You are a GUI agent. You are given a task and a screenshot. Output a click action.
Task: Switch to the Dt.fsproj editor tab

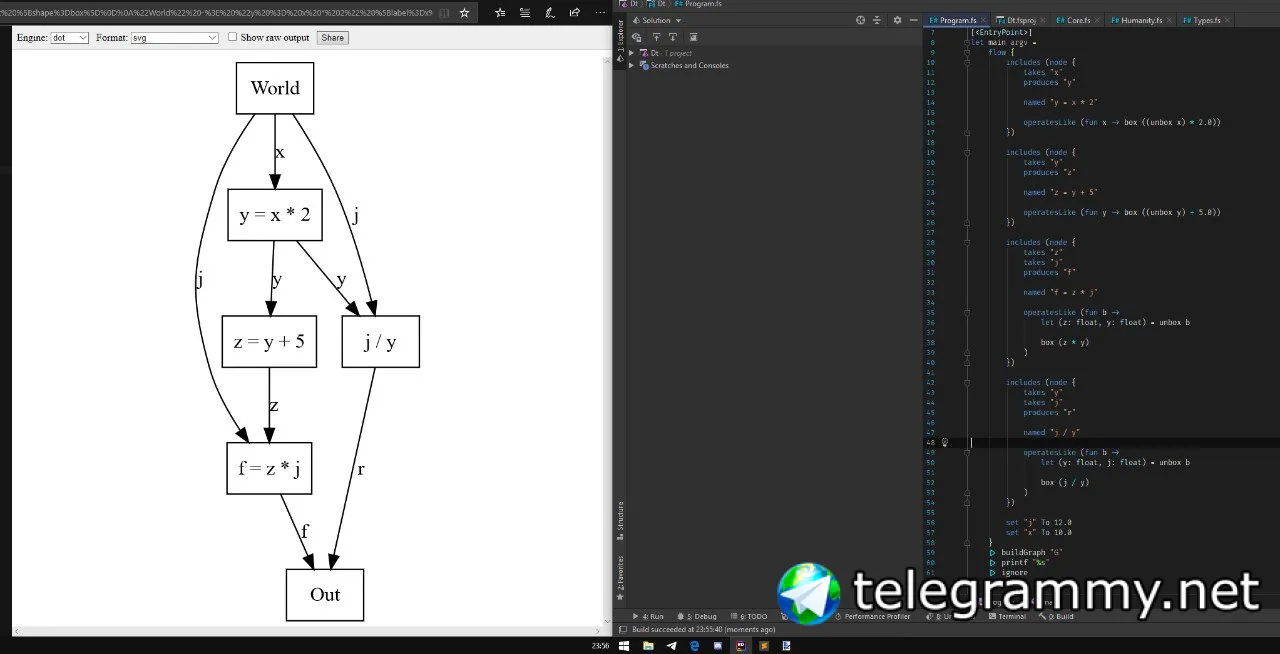(1021, 20)
